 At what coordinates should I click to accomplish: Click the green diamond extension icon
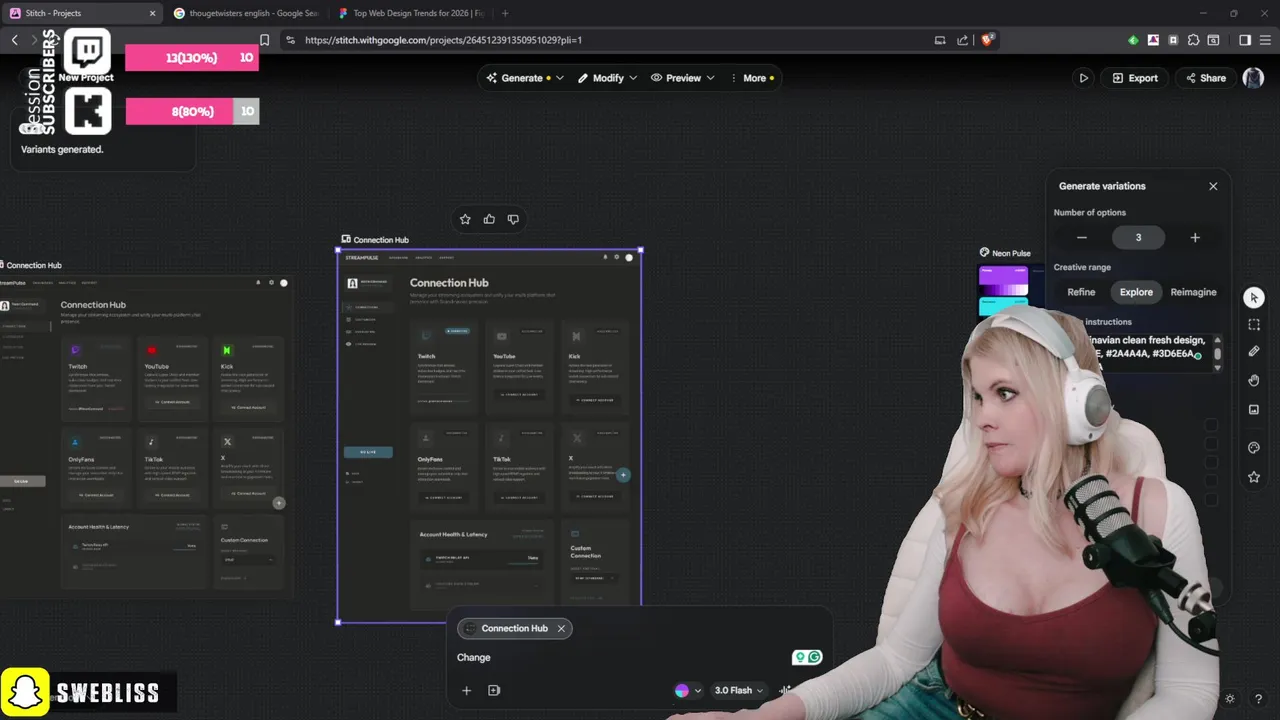pyautogui.click(x=1133, y=40)
